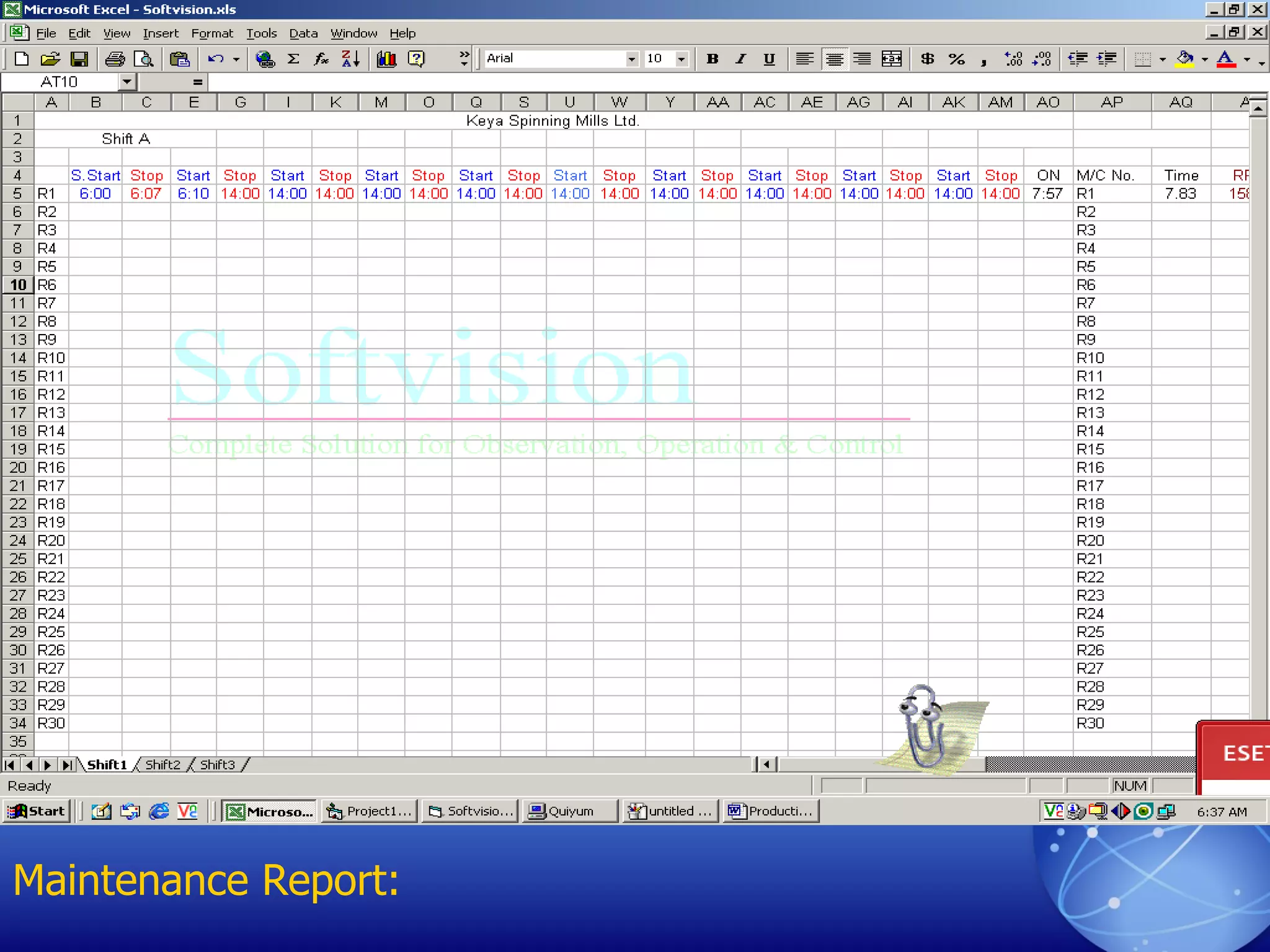Screen dimensions: 1270x952
Task: Click the Save floppy disk icon
Action: pyautogui.click(x=79, y=59)
